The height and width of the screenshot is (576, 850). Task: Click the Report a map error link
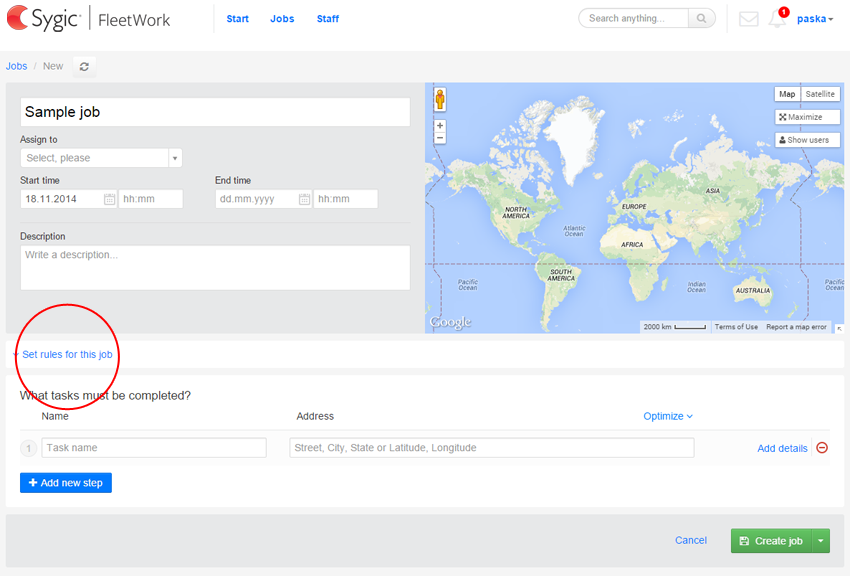coord(796,327)
